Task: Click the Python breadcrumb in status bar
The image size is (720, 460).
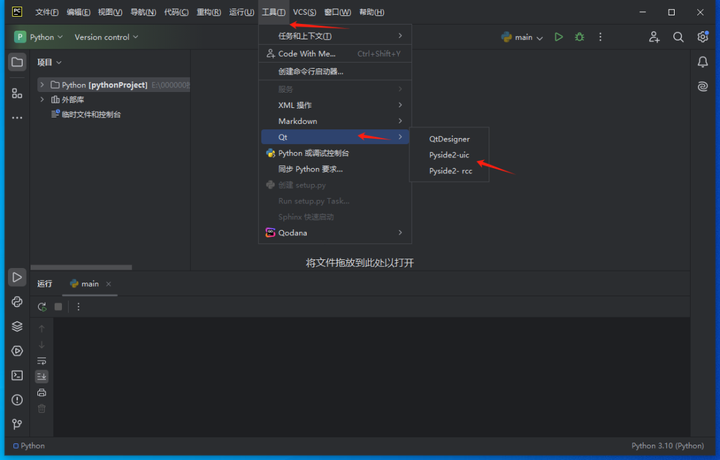Action: pyautogui.click(x=29, y=446)
